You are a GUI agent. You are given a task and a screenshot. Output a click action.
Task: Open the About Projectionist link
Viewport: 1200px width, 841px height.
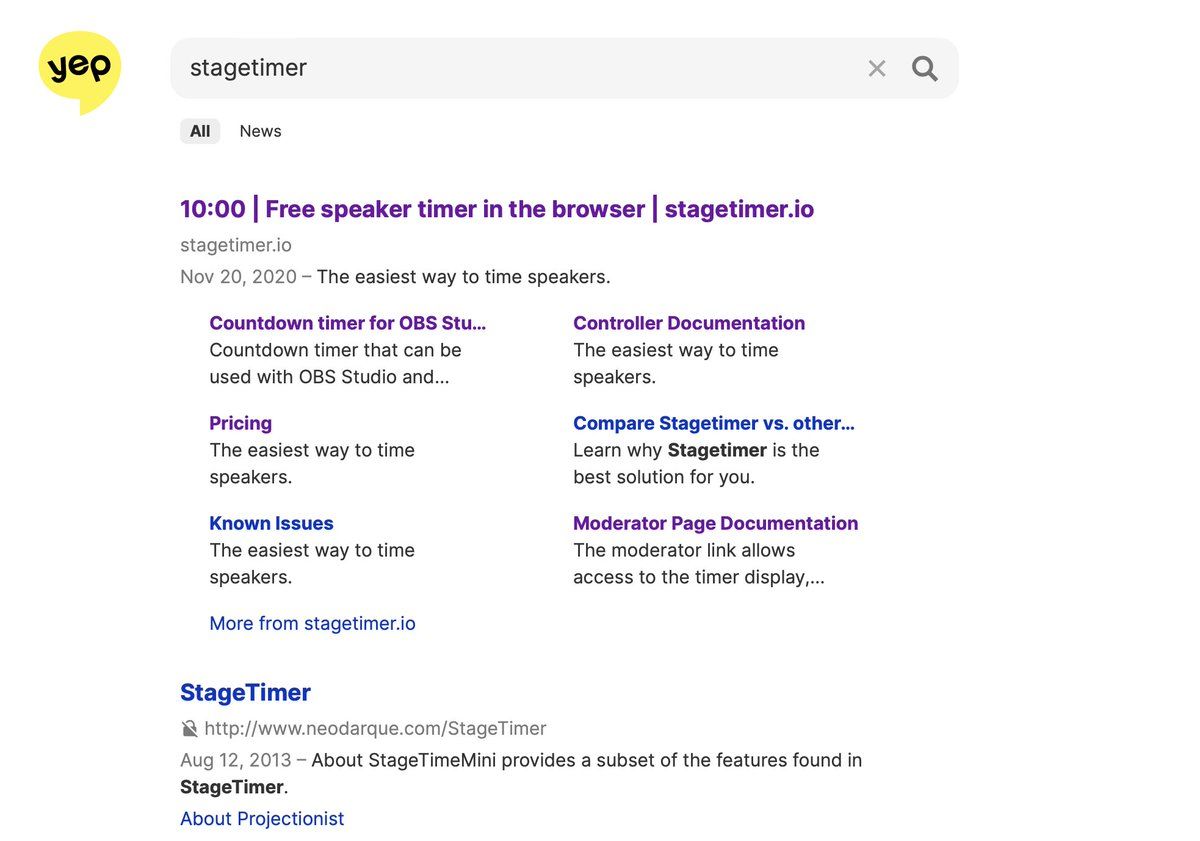[x=262, y=818]
